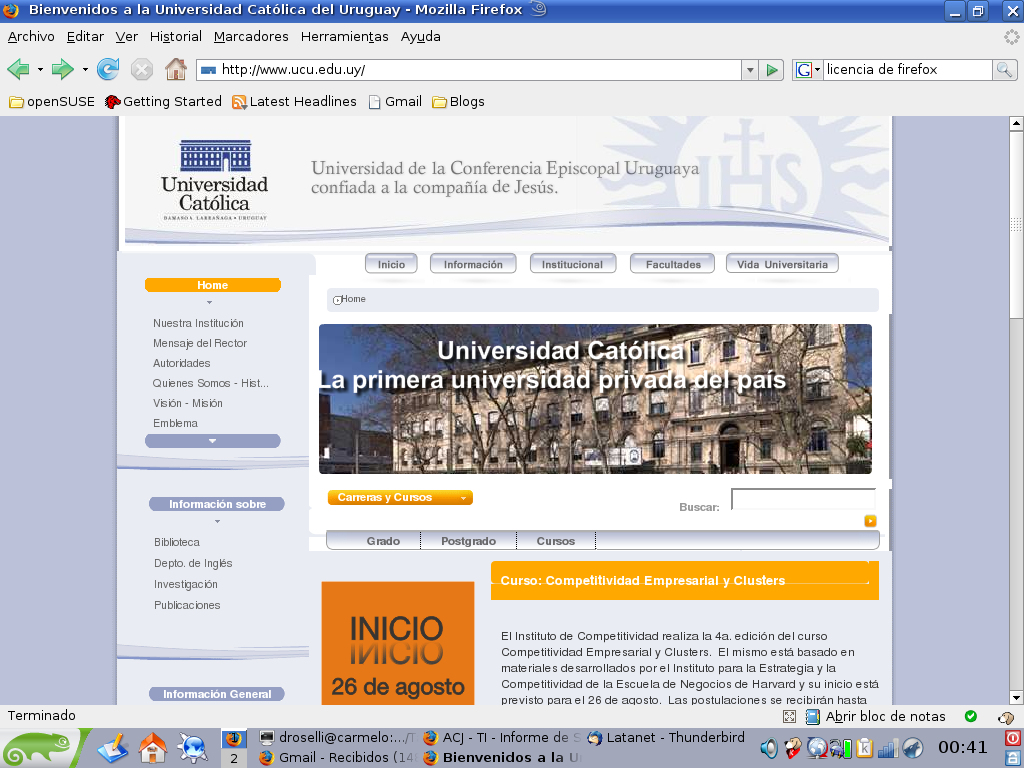Click Abrir bloc de notas notebook icon
Image resolution: width=1024 pixels, height=768 pixels.
tap(812, 716)
